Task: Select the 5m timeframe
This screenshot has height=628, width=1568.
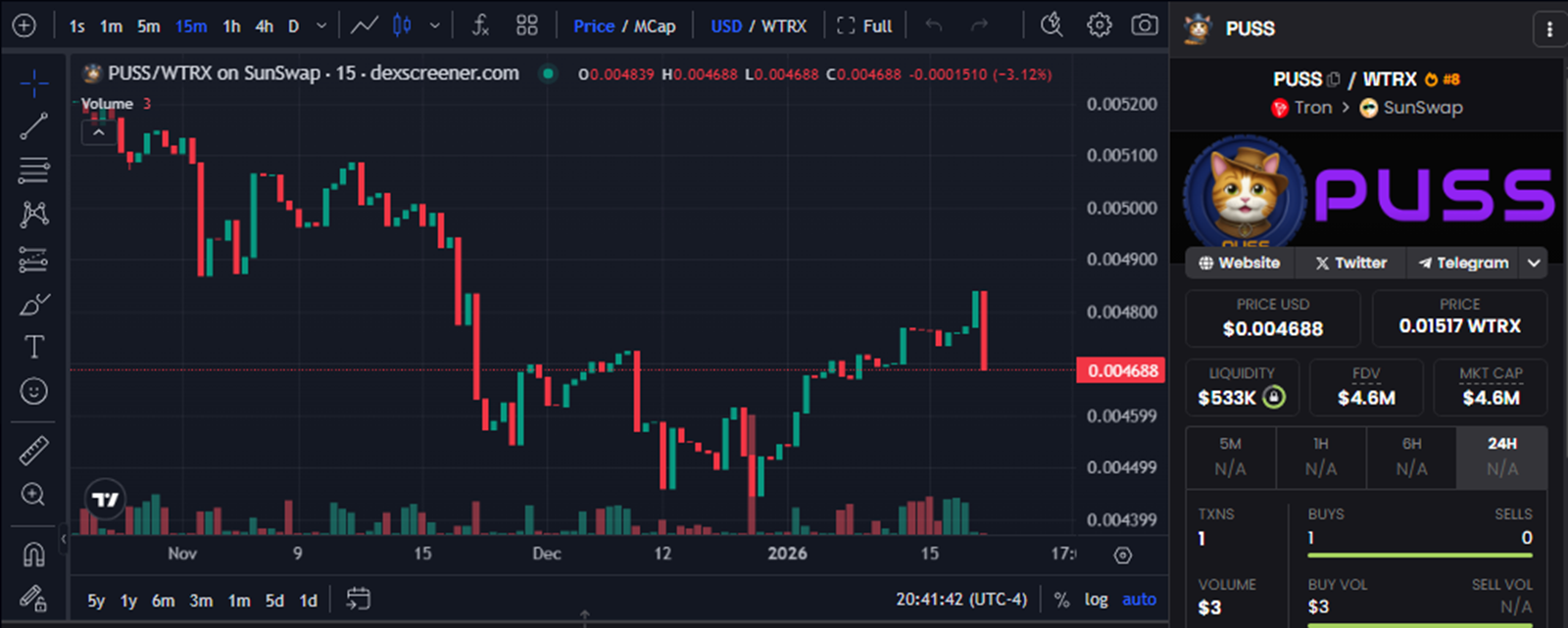Action: [x=148, y=26]
